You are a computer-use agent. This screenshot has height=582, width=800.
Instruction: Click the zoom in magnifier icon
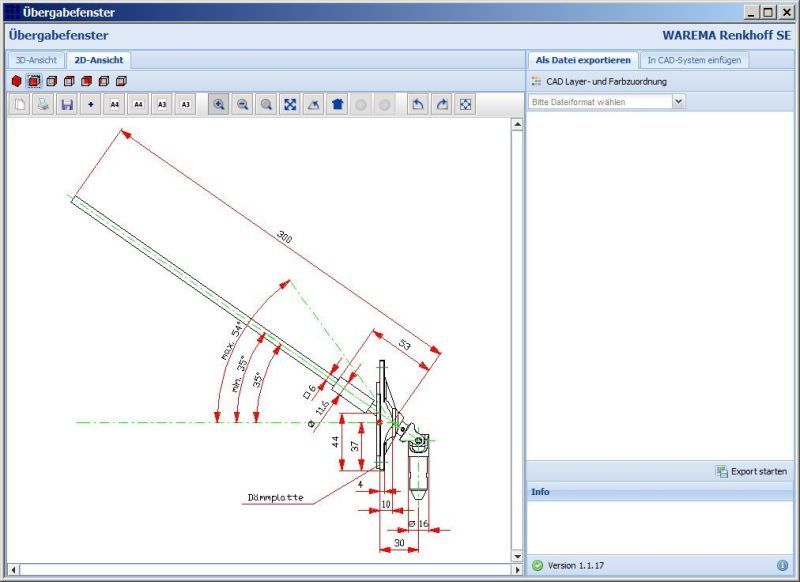point(218,104)
